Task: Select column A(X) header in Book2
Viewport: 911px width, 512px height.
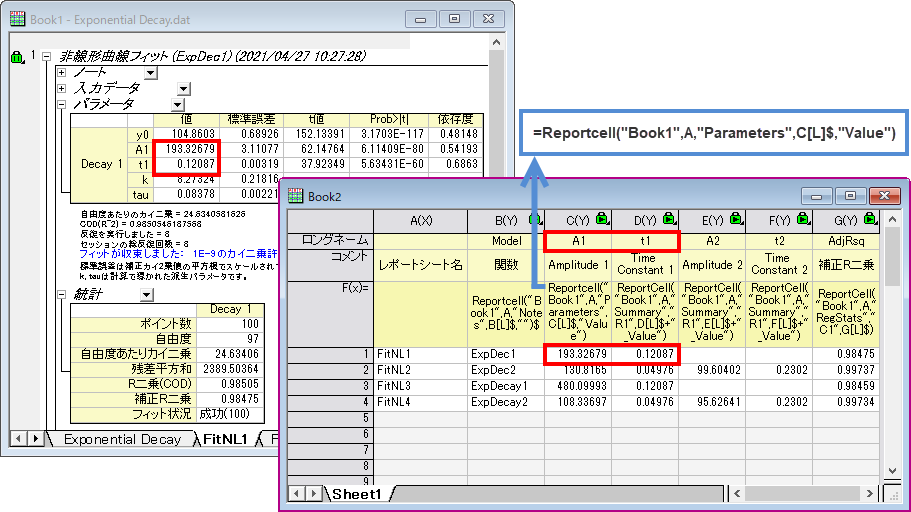Action: tap(421, 221)
